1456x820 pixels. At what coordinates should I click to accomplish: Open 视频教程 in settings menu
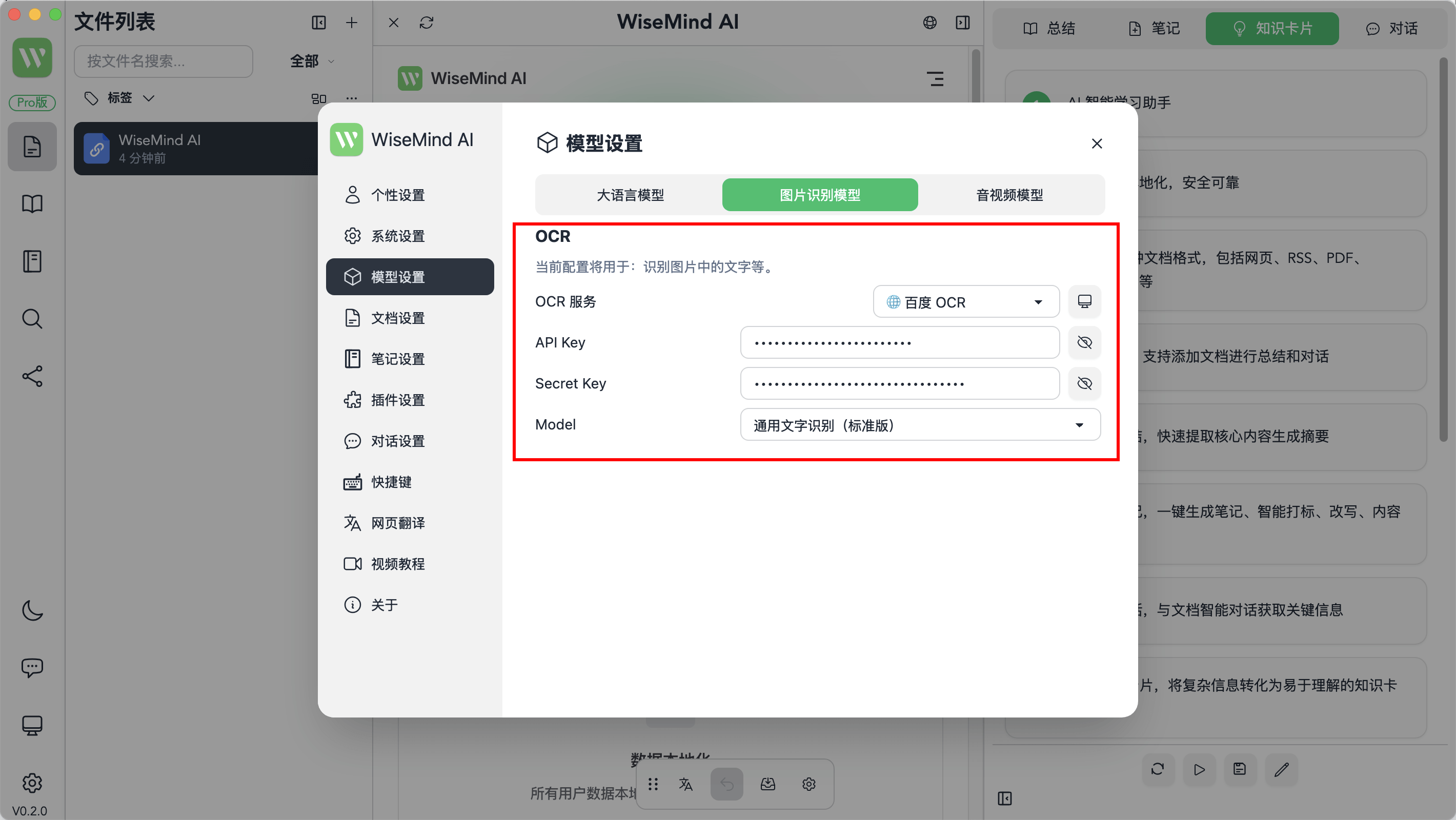410,564
